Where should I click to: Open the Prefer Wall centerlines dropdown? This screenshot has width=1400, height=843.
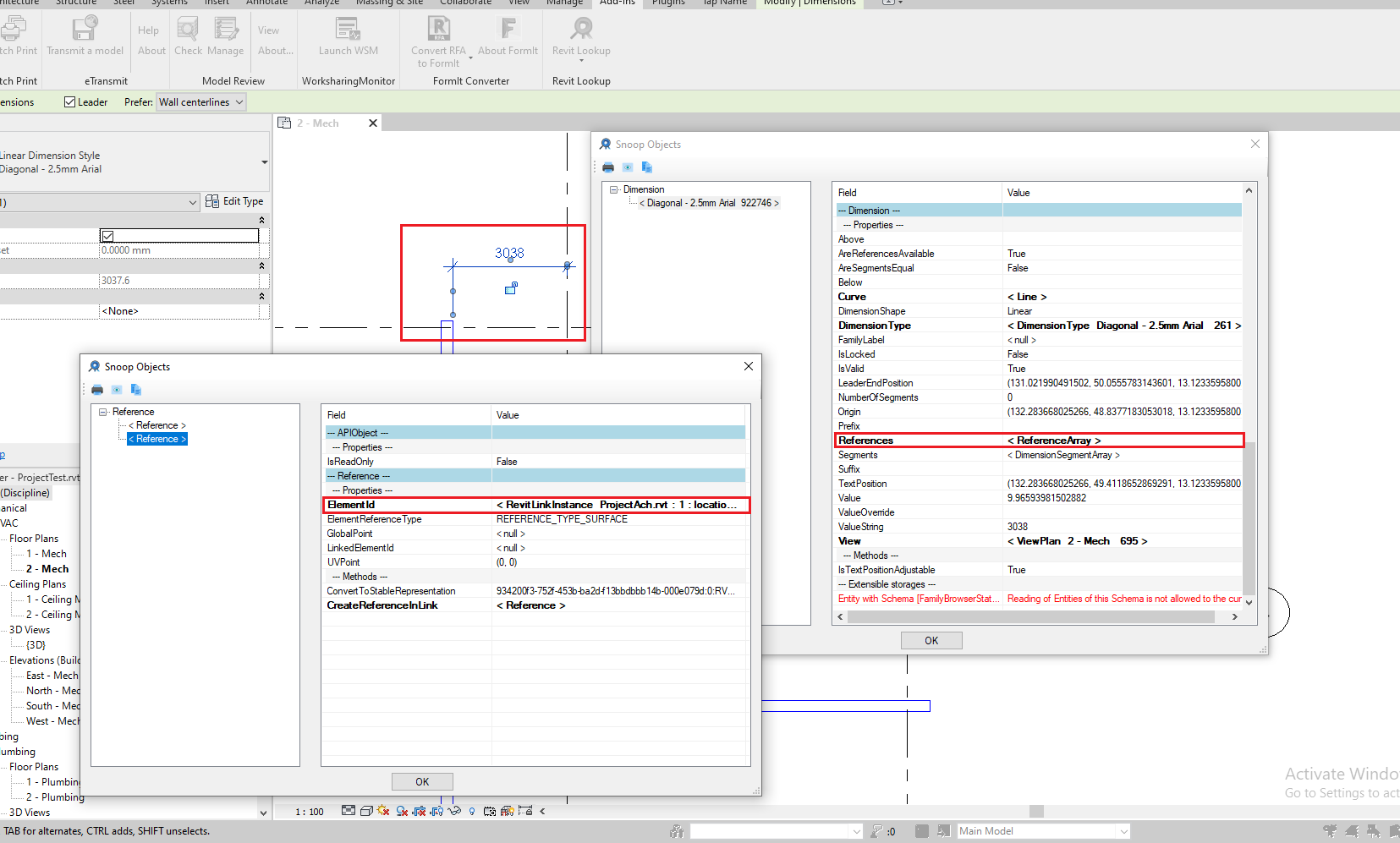click(201, 102)
